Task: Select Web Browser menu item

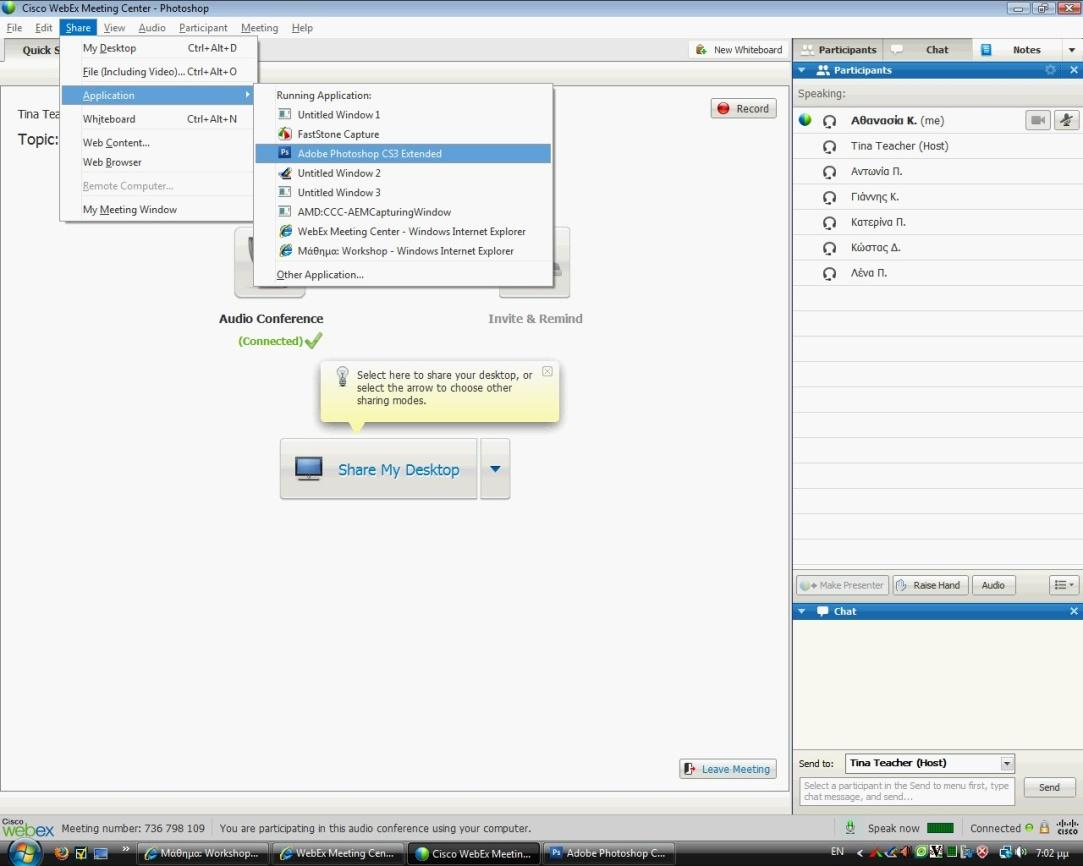Action: coord(158,162)
